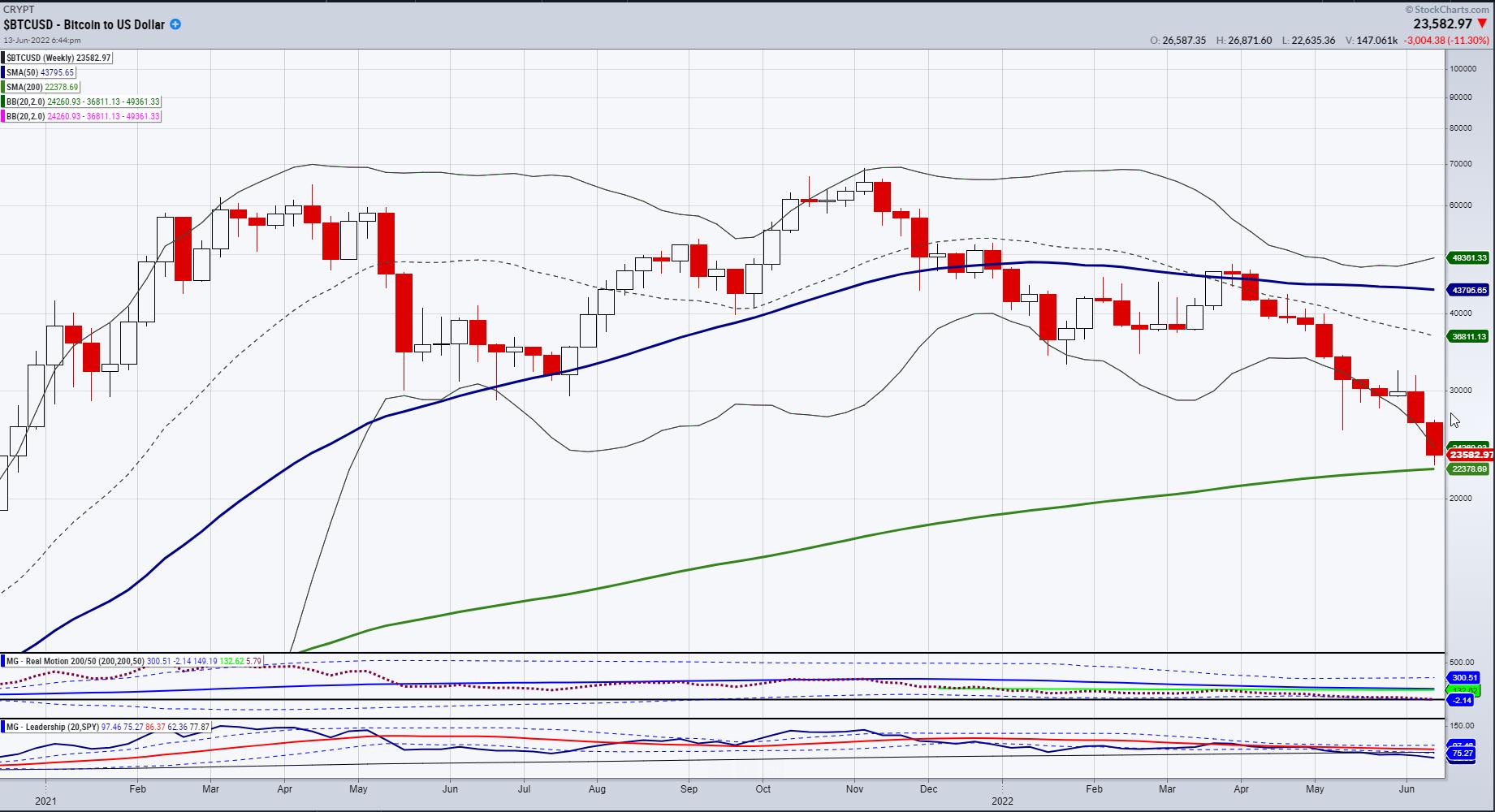Click the green swatch next to SMA(200)
Viewport: 1495px width, 812px height.
[x=2, y=87]
